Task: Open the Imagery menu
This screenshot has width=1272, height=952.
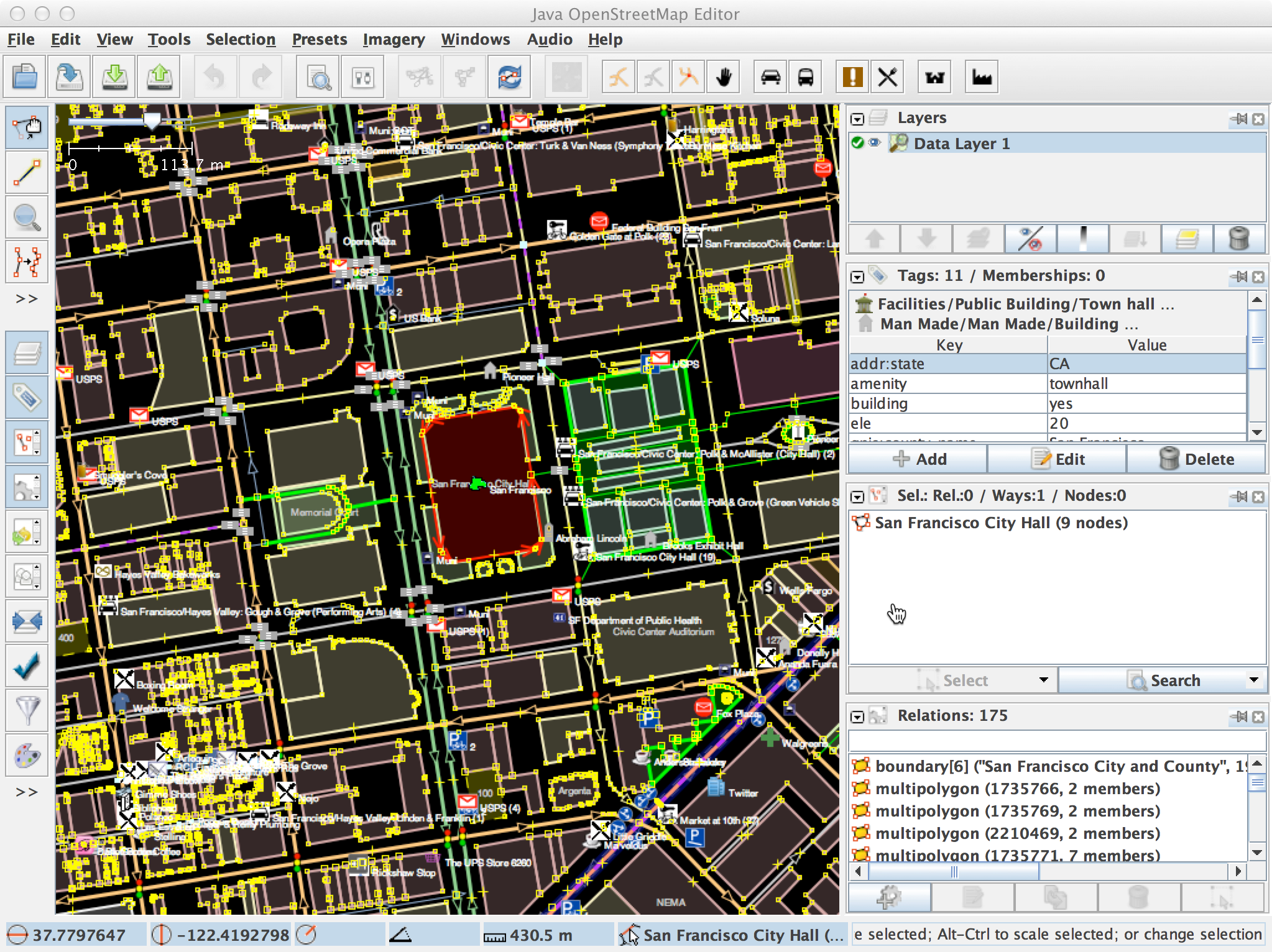Action: (394, 40)
